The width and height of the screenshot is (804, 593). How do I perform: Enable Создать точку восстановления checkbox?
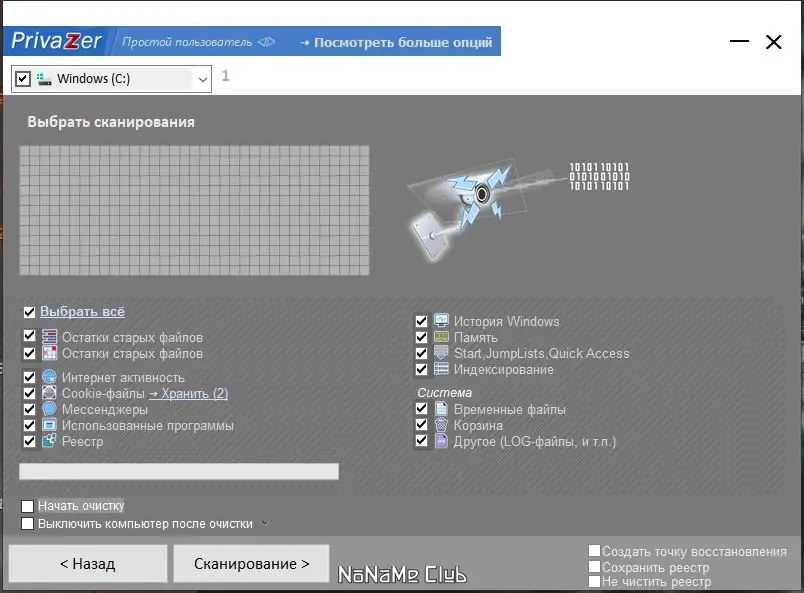coord(594,551)
